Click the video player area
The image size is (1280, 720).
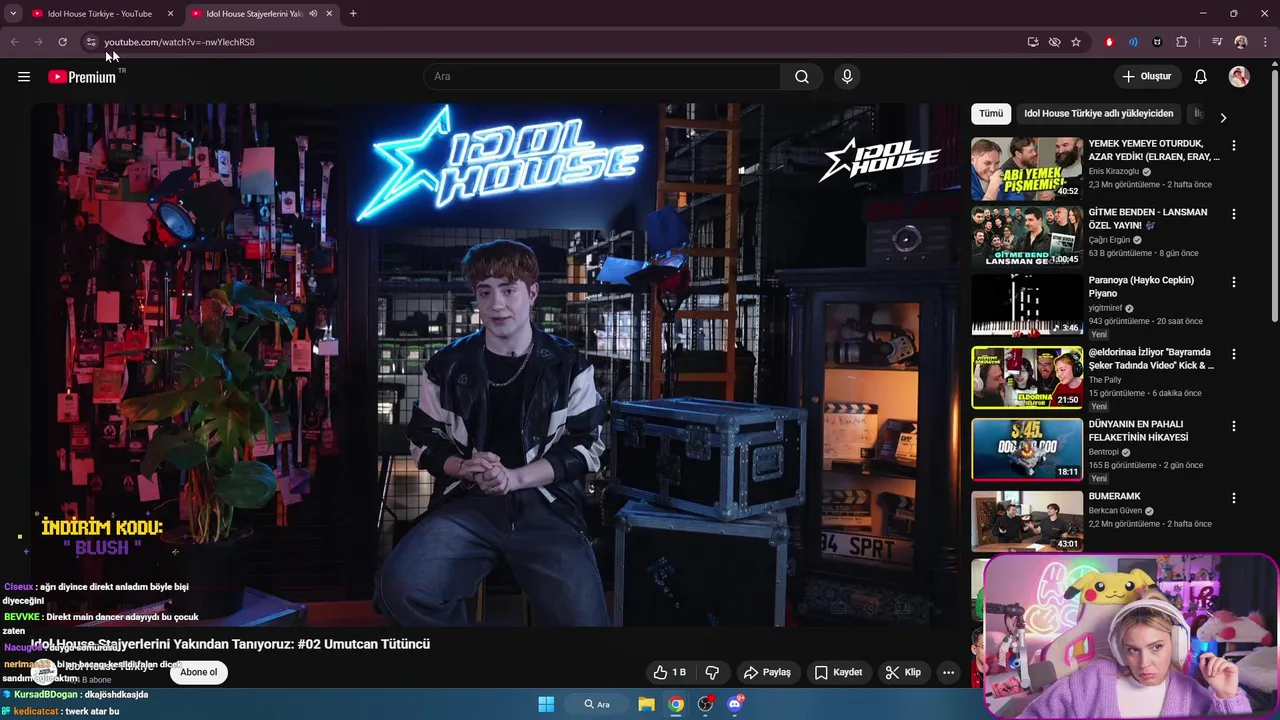495,365
